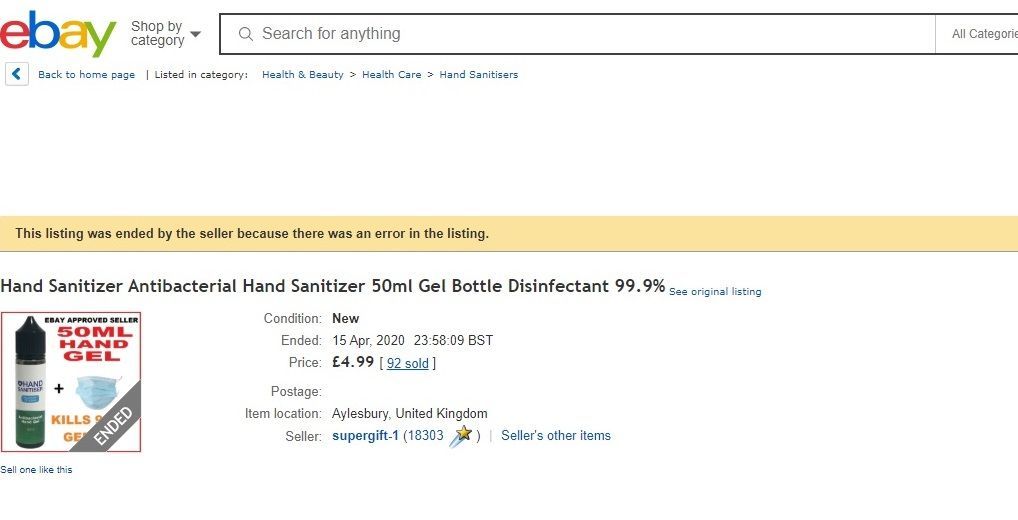Click the listing title text
This screenshot has height=520, width=1018.
point(332,286)
